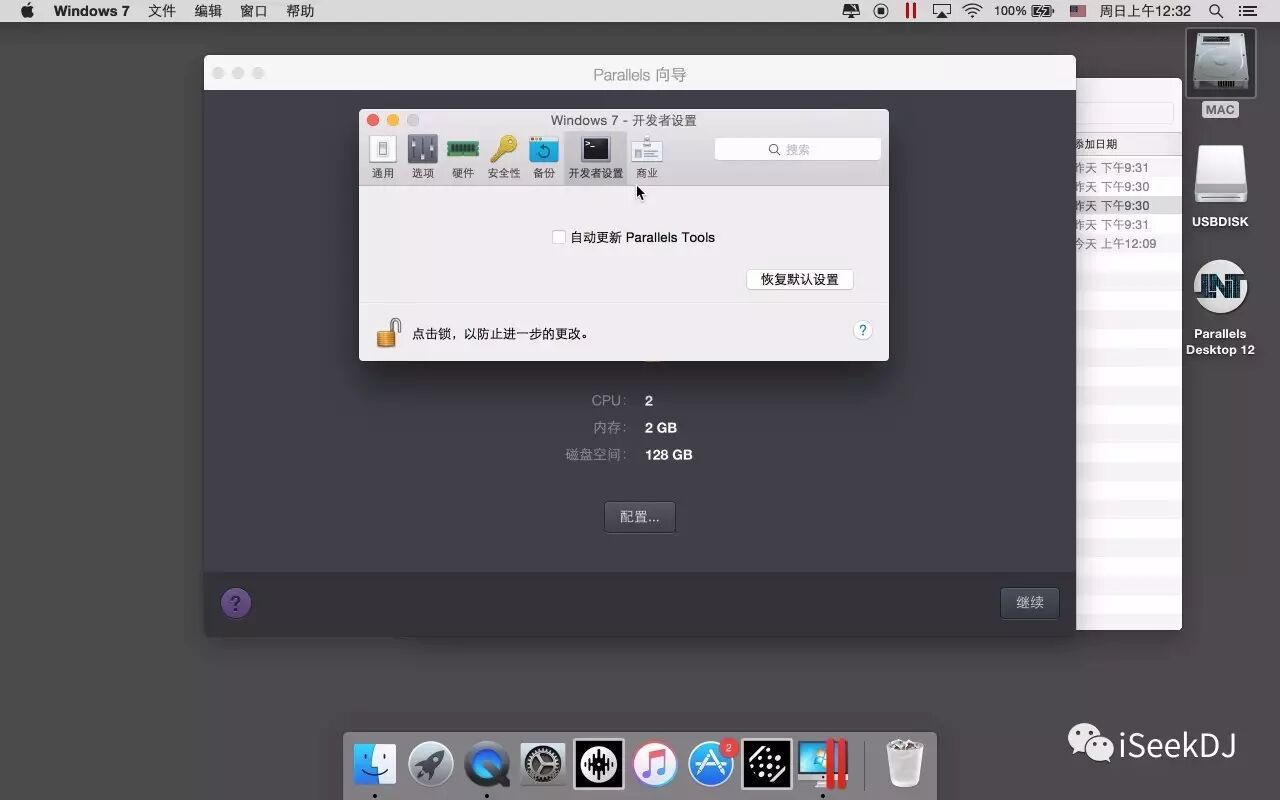Click the 磁盘空间 value 128 GB
1280x800 pixels.
669,454
